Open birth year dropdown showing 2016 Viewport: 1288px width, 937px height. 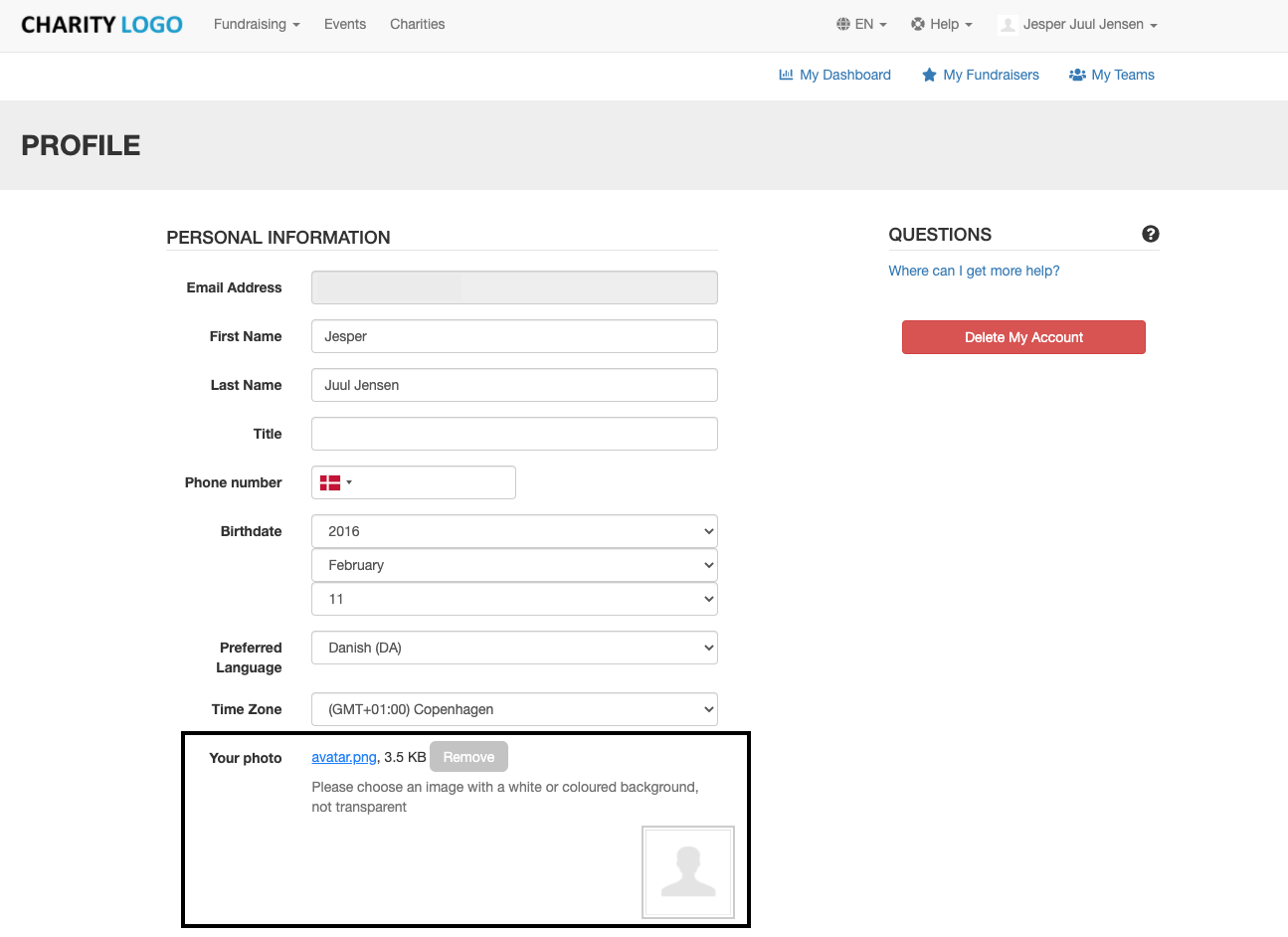tap(514, 531)
